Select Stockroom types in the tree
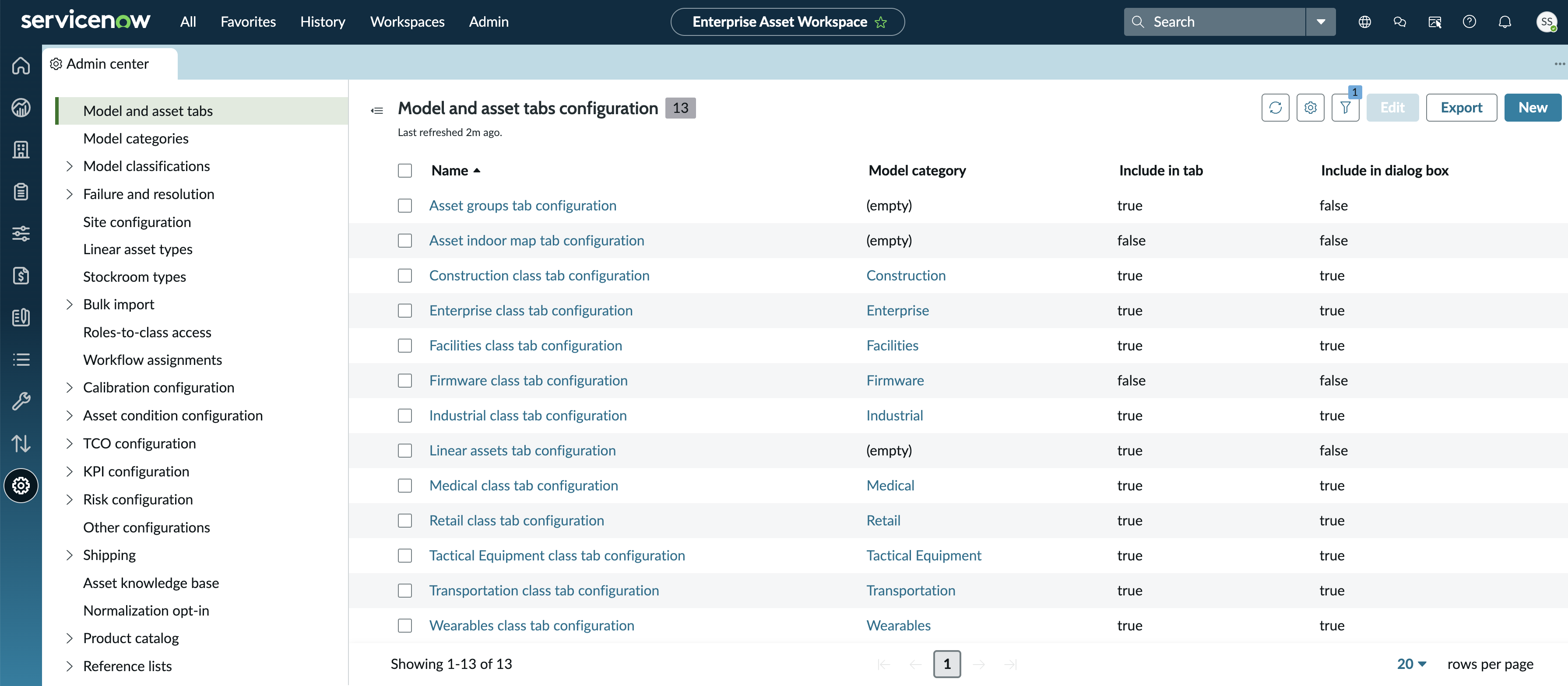Screen dimensions: 1568x686 134,276
